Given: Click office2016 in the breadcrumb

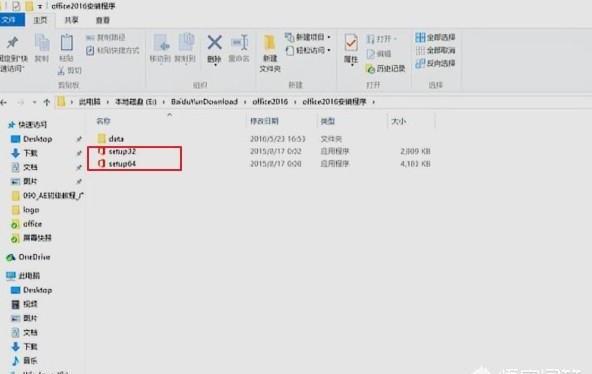Looking at the screenshot, I should point(270,102).
